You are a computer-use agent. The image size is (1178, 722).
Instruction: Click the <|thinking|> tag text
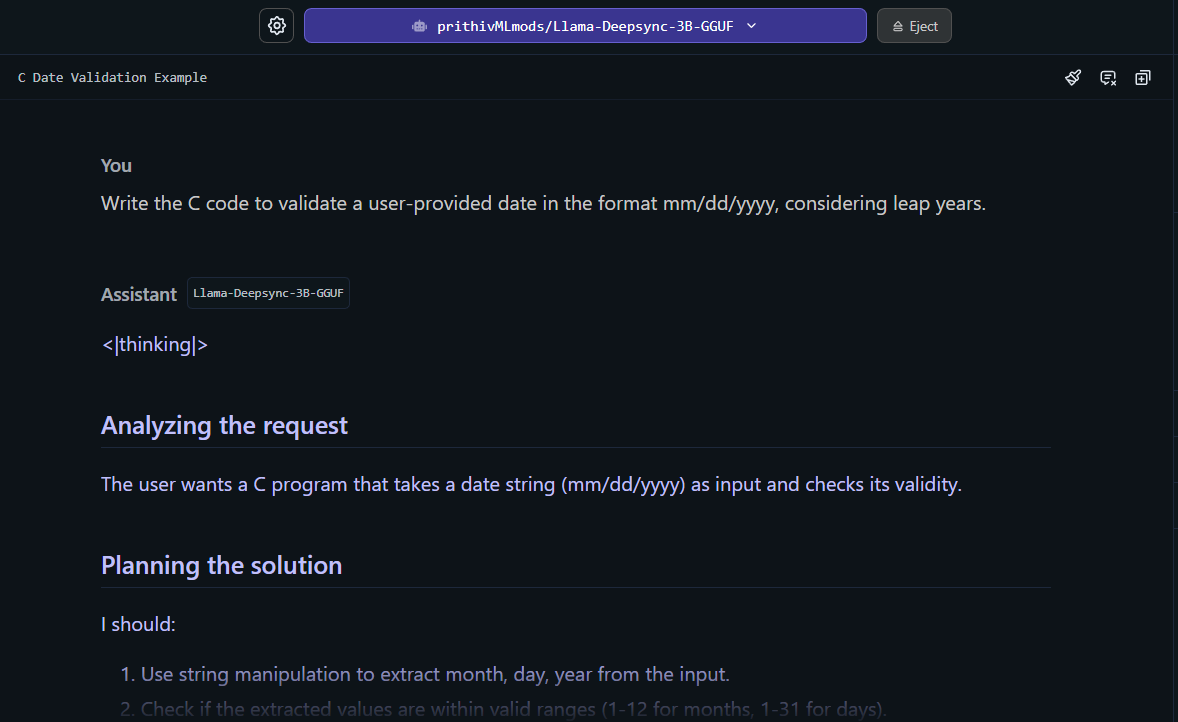[155, 345]
